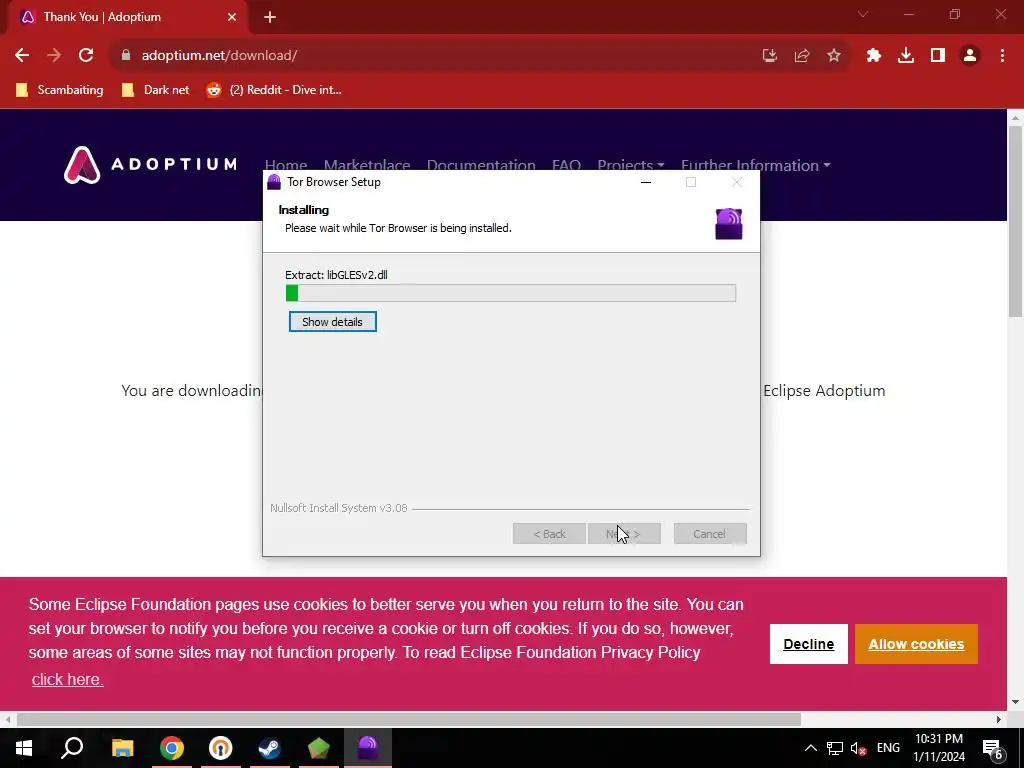Screen dimensions: 1024x768
Task: Click Chrome's forward navigation arrow
Action: (x=54, y=56)
